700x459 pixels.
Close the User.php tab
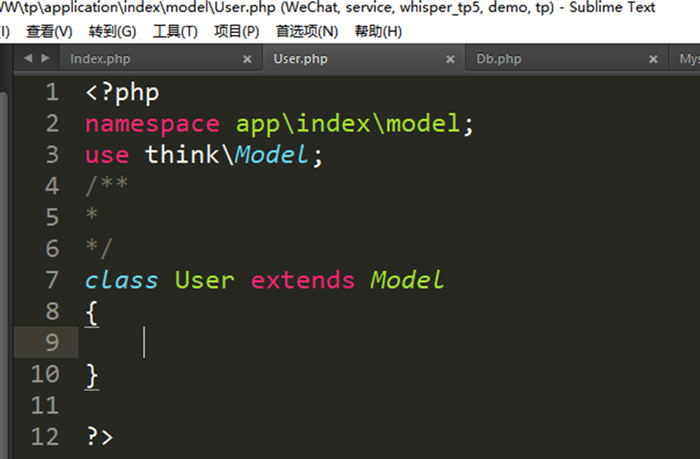pos(450,60)
